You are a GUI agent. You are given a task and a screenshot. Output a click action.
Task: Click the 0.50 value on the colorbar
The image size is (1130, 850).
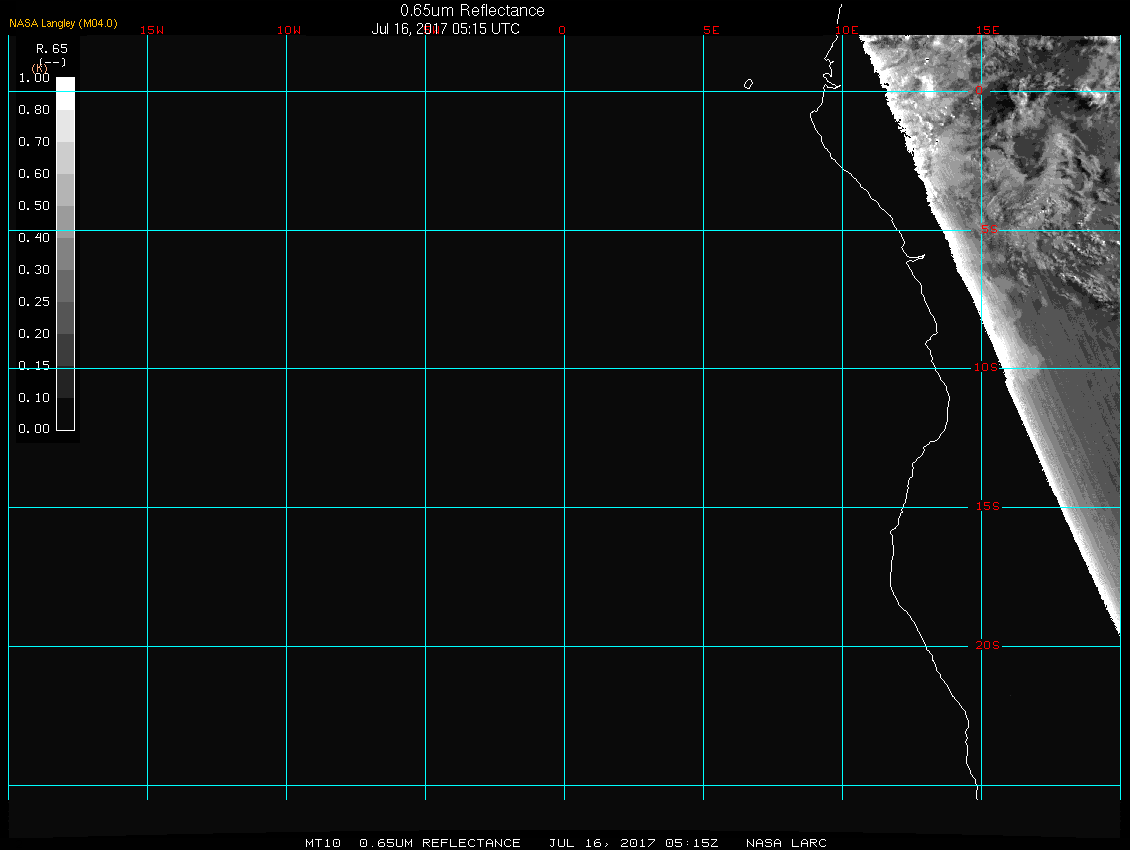tap(34, 206)
